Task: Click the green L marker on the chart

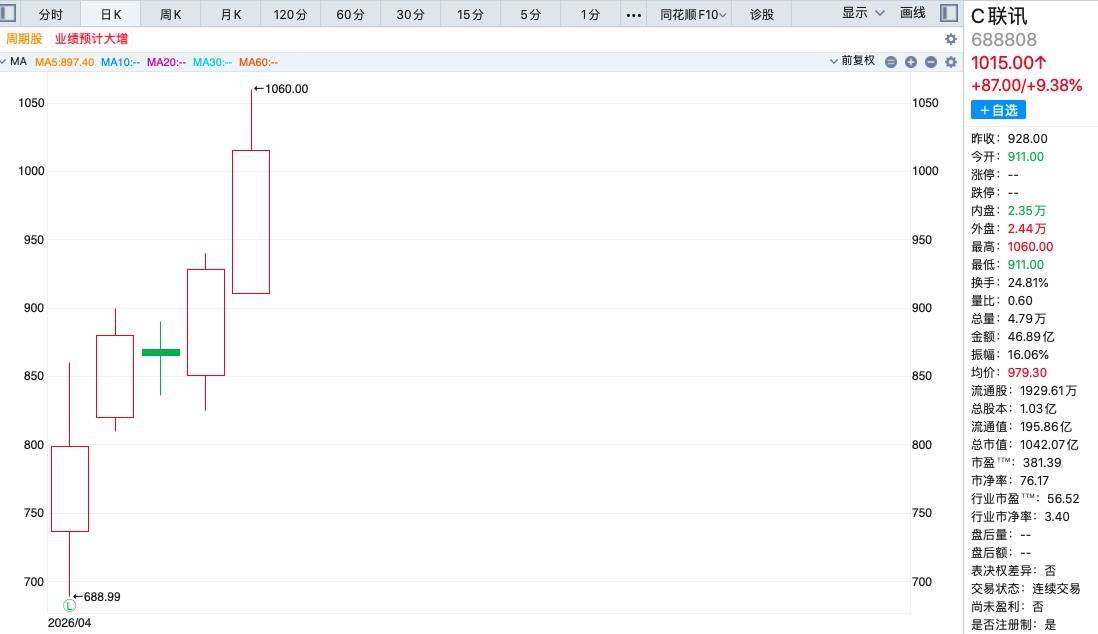Action: (70, 605)
